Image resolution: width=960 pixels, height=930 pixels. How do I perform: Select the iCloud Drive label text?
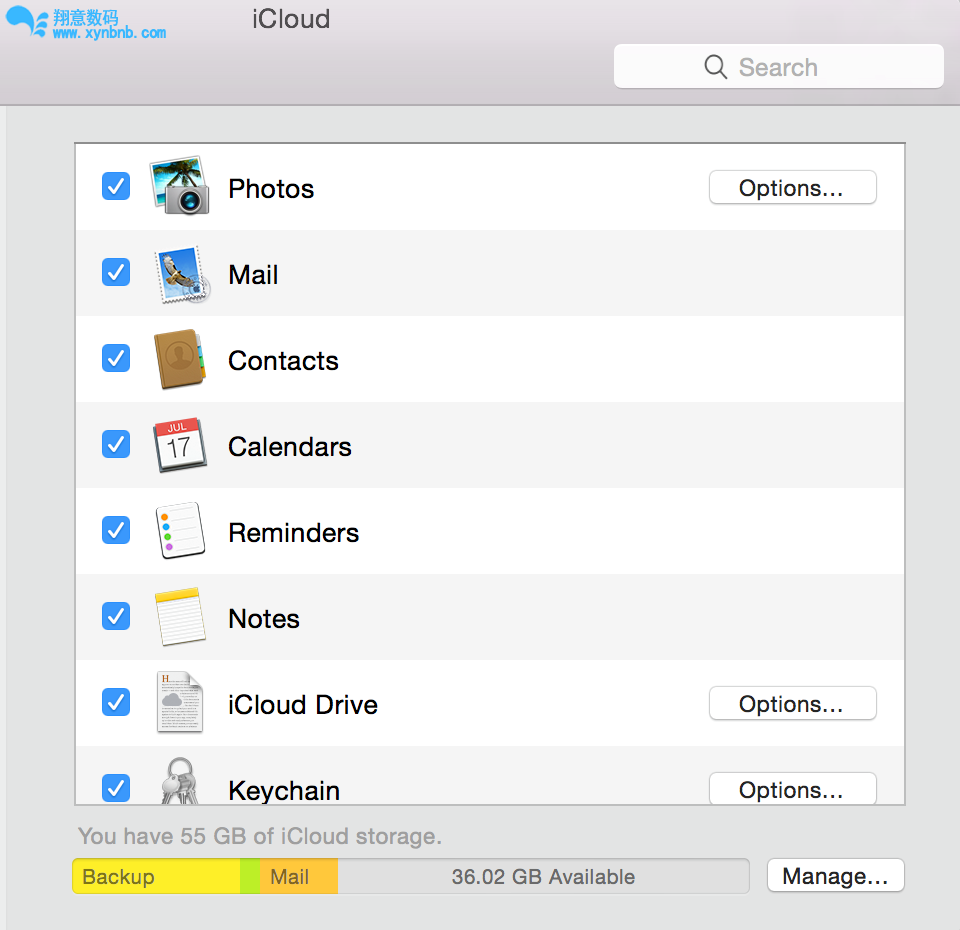tap(303, 705)
